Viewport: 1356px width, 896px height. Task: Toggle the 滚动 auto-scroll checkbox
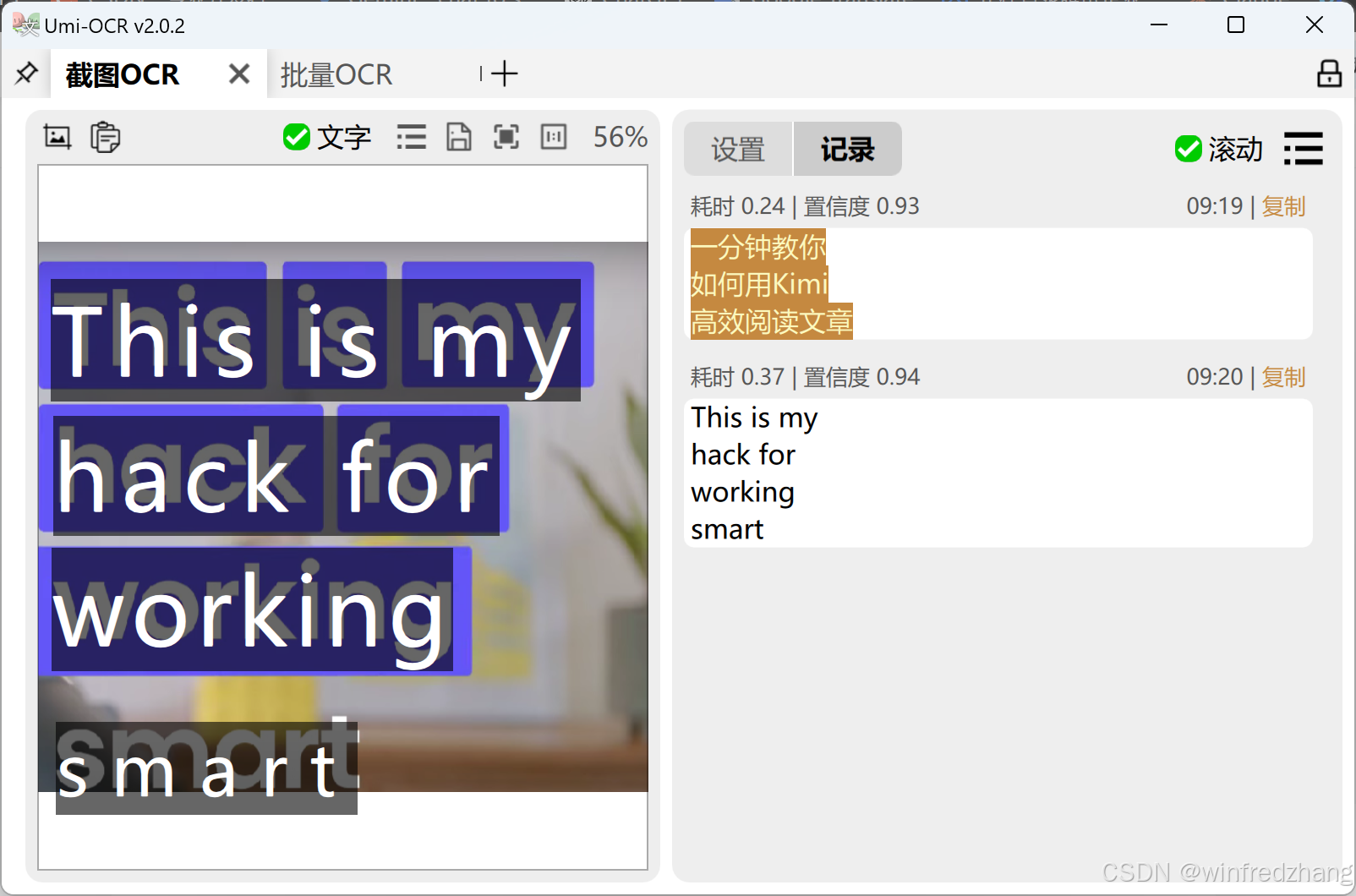tap(1218, 150)
